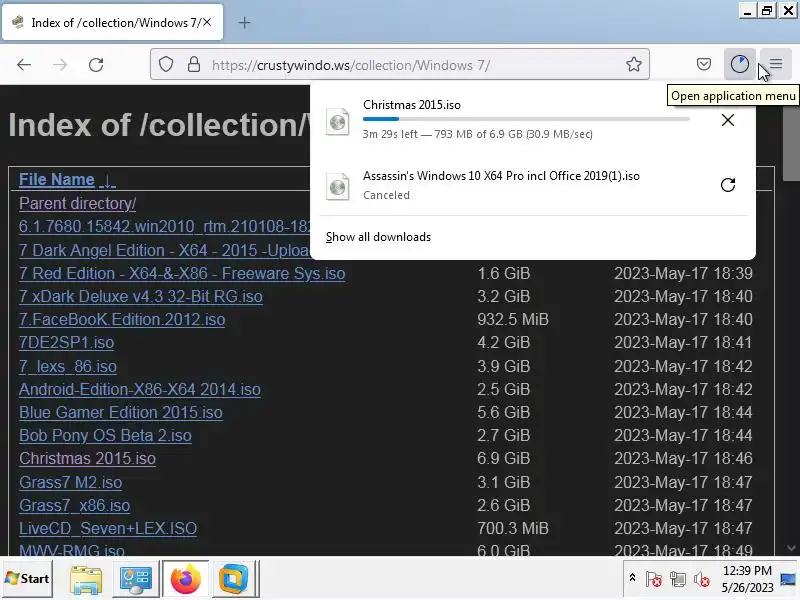The image size is (800, 600).
Task: Open the control panel taskbar icon
Action: click(x=135, y=579)
